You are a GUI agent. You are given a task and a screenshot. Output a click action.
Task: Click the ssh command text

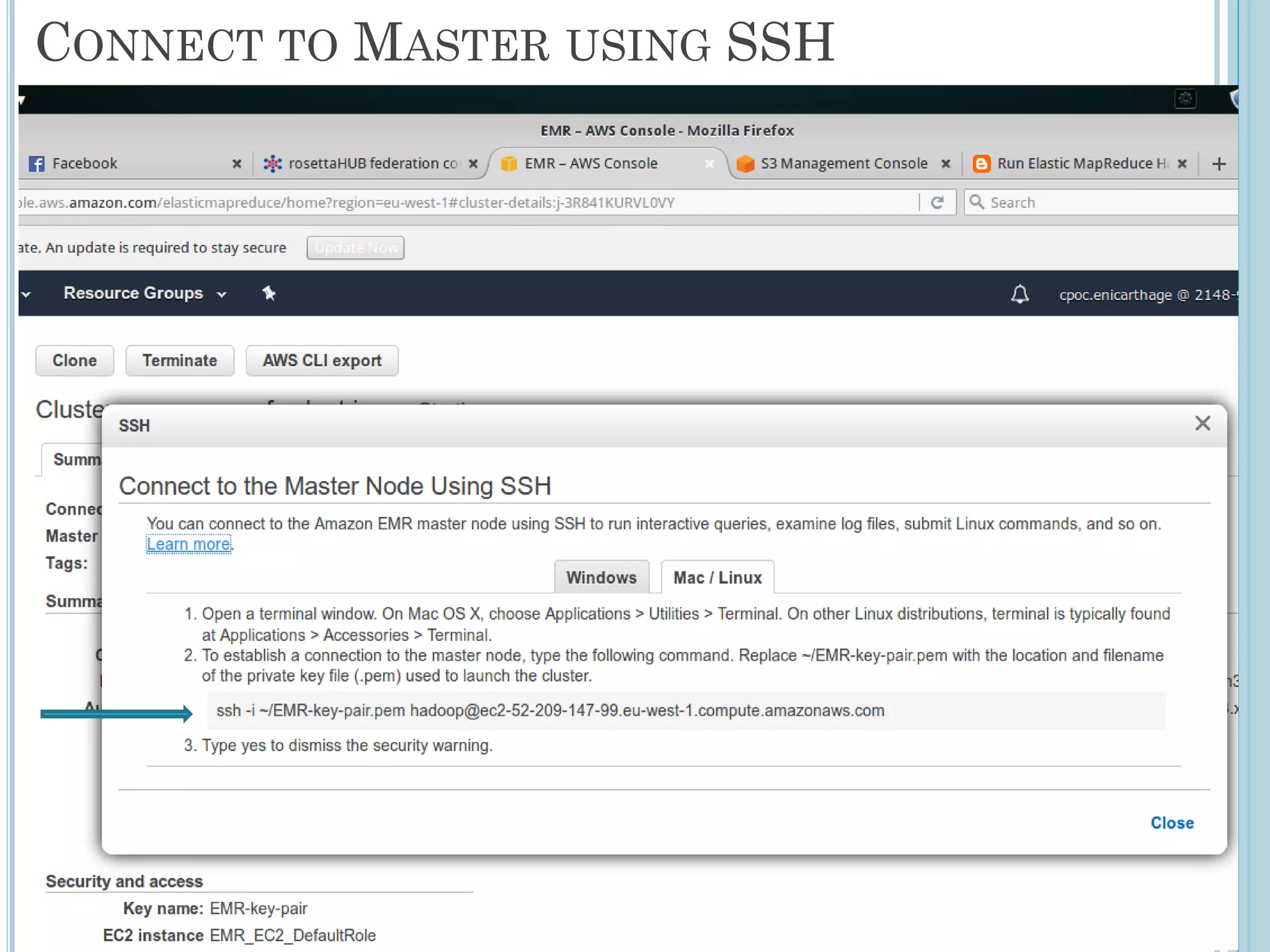[550, 710]
